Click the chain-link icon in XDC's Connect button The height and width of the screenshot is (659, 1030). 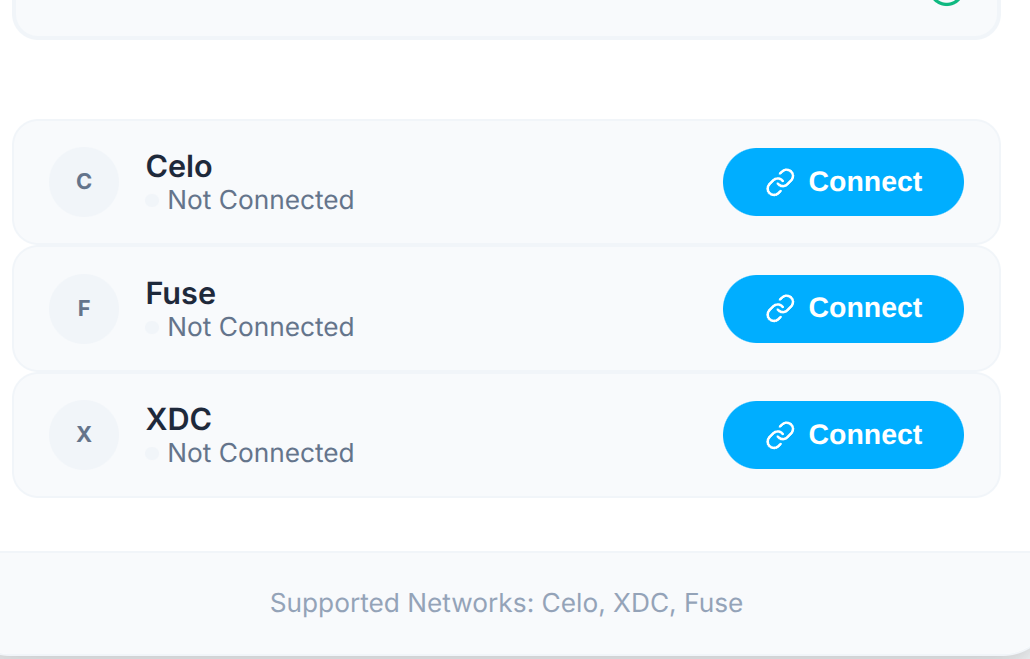(780, 435)
